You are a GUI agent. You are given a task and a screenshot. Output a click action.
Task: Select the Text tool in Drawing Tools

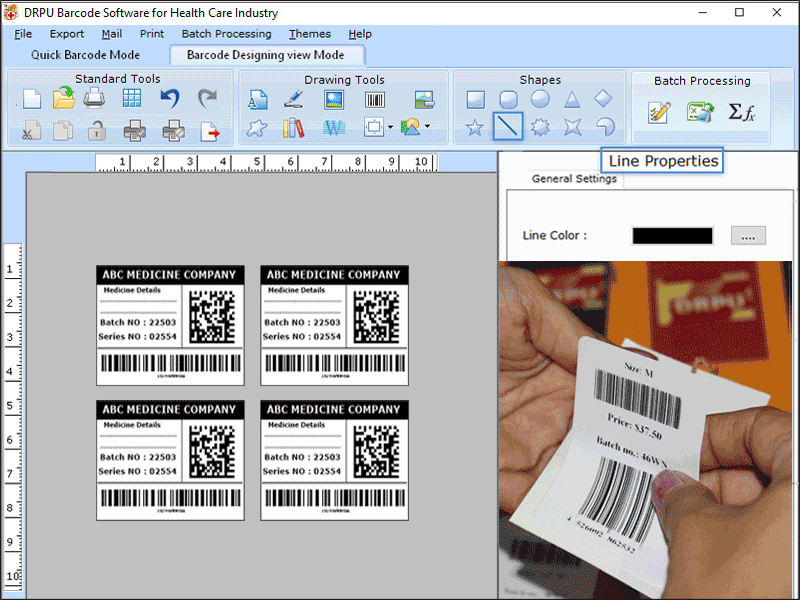[258, 100]
